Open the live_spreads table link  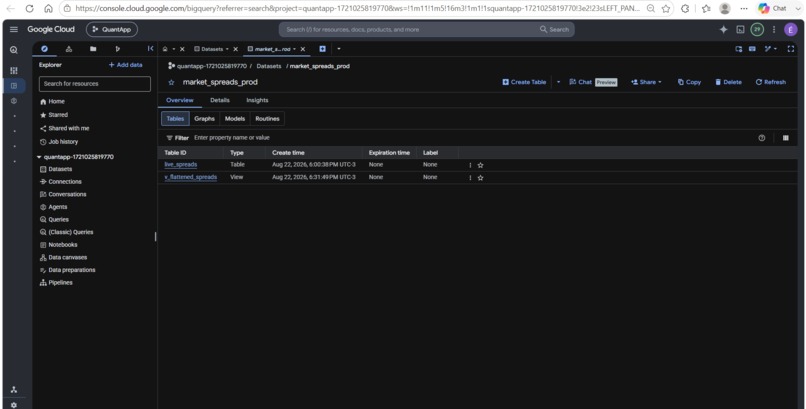pyautogui.click(x=180, y=164)
